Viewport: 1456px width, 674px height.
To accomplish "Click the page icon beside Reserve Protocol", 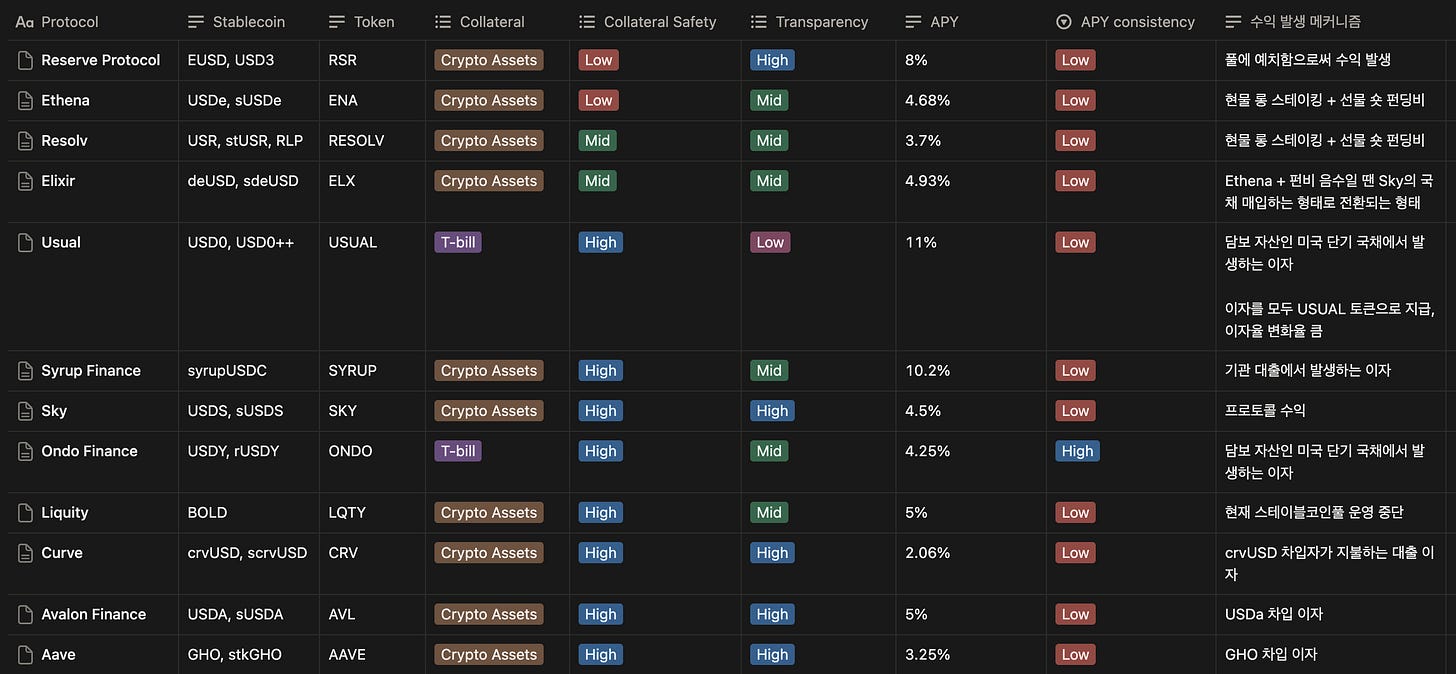I will [x=26, y=60].
